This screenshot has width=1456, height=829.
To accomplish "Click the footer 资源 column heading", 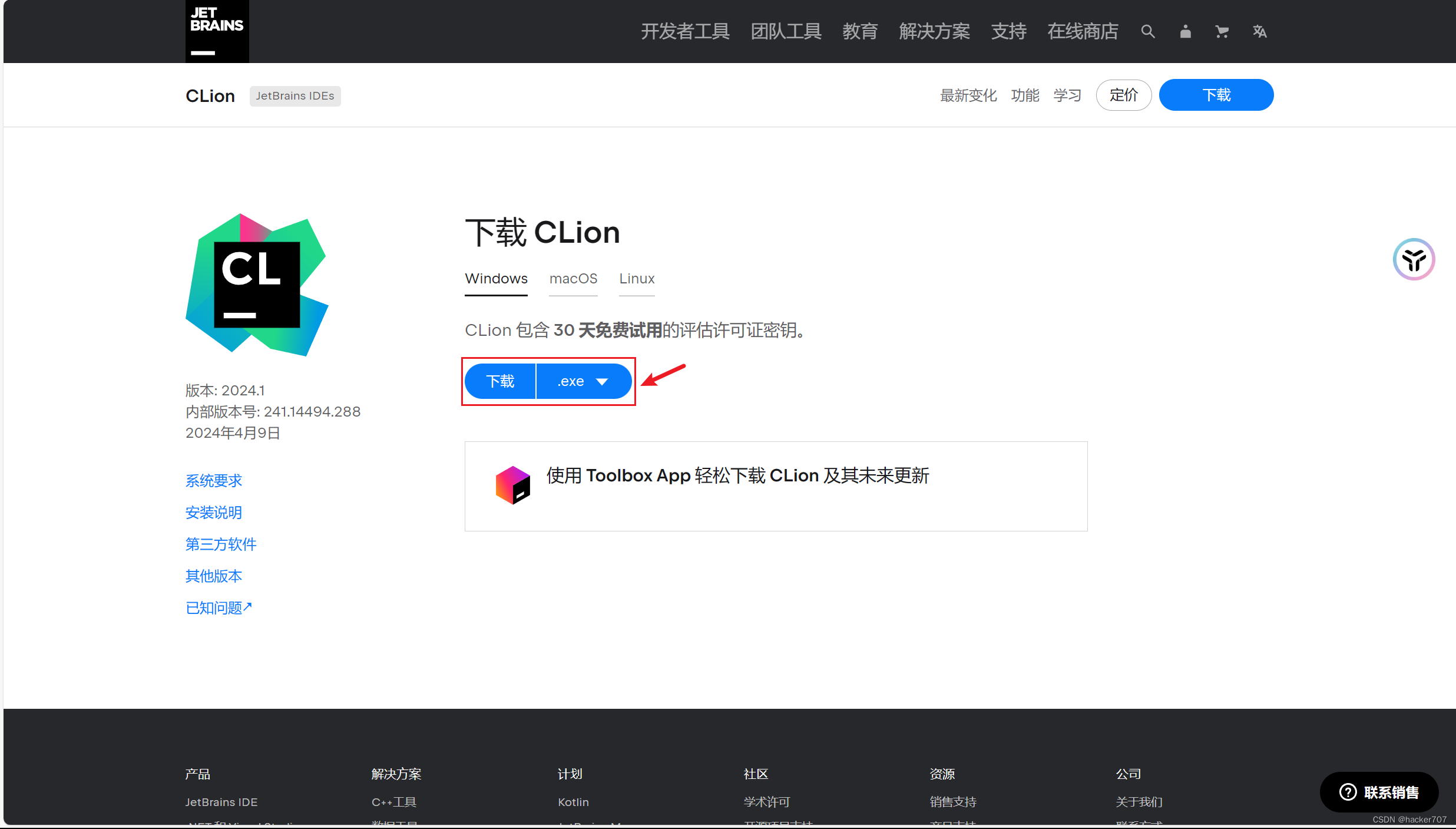I will coord(942,774).
